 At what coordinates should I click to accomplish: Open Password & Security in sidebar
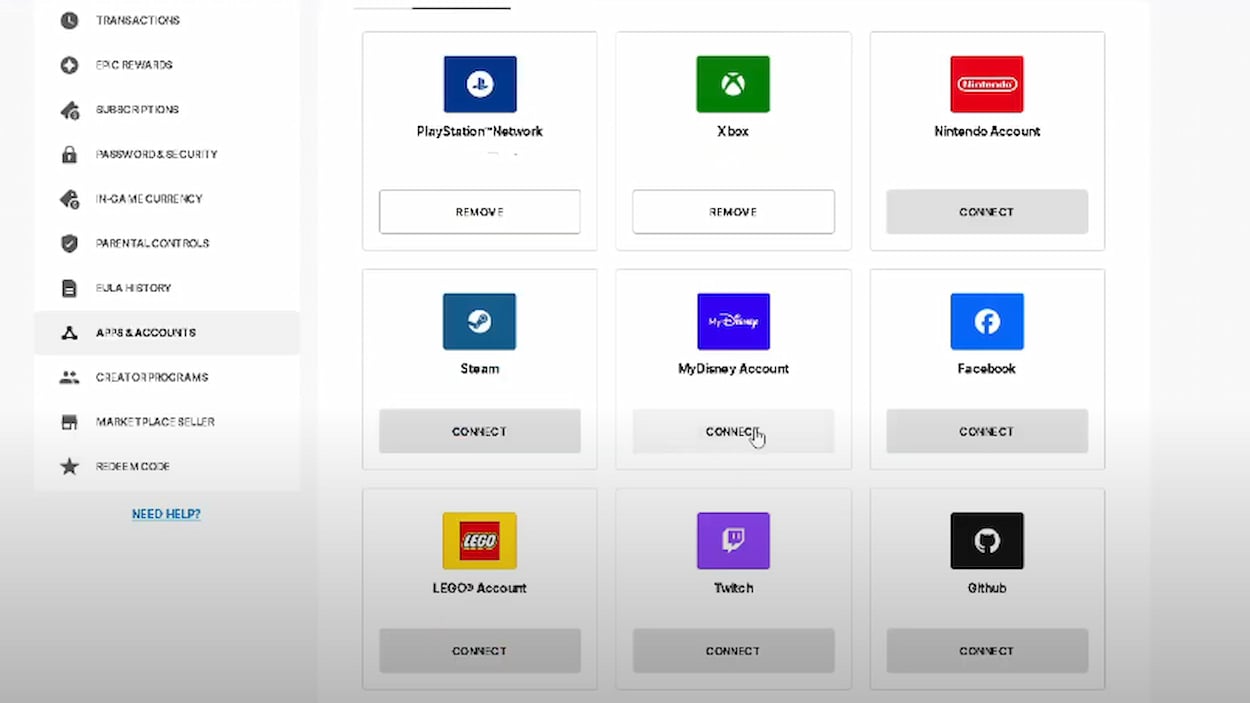(x=156, y=154)
